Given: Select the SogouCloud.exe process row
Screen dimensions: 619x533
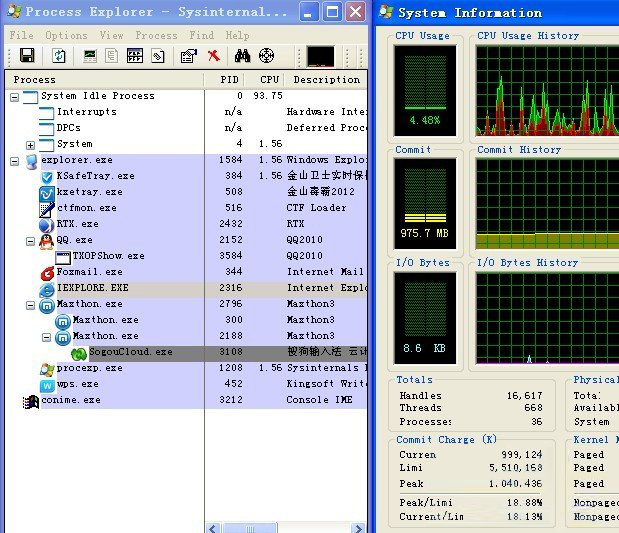Looking at the screenshot, I should click(x=130, y=352).
